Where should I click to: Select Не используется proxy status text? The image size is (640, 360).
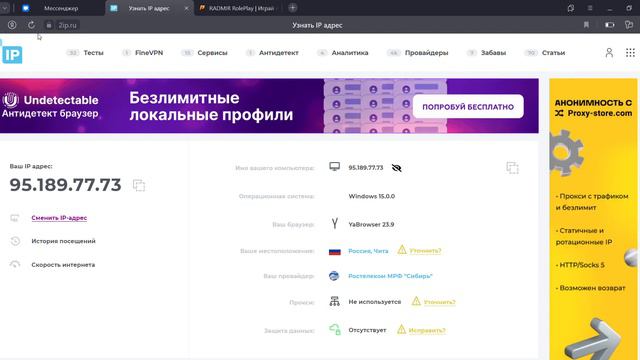click(375, 302)
